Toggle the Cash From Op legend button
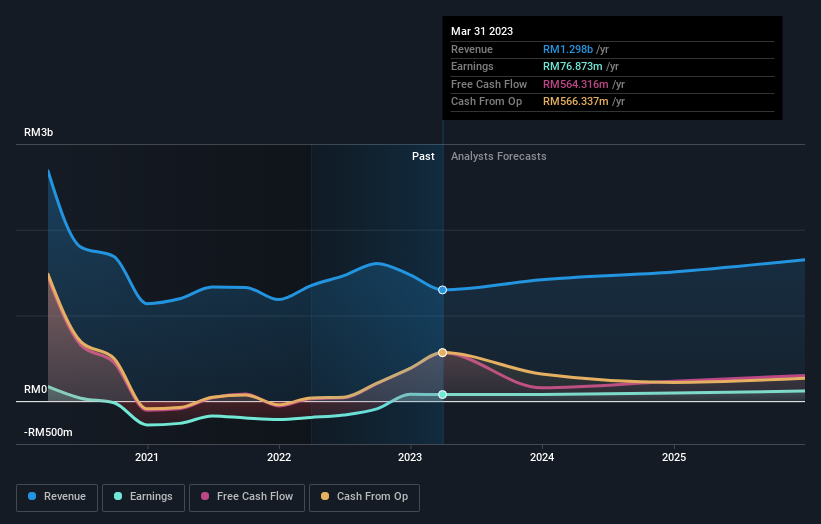The height and width of the screenshot is (524, 821). tap(364, 497)
